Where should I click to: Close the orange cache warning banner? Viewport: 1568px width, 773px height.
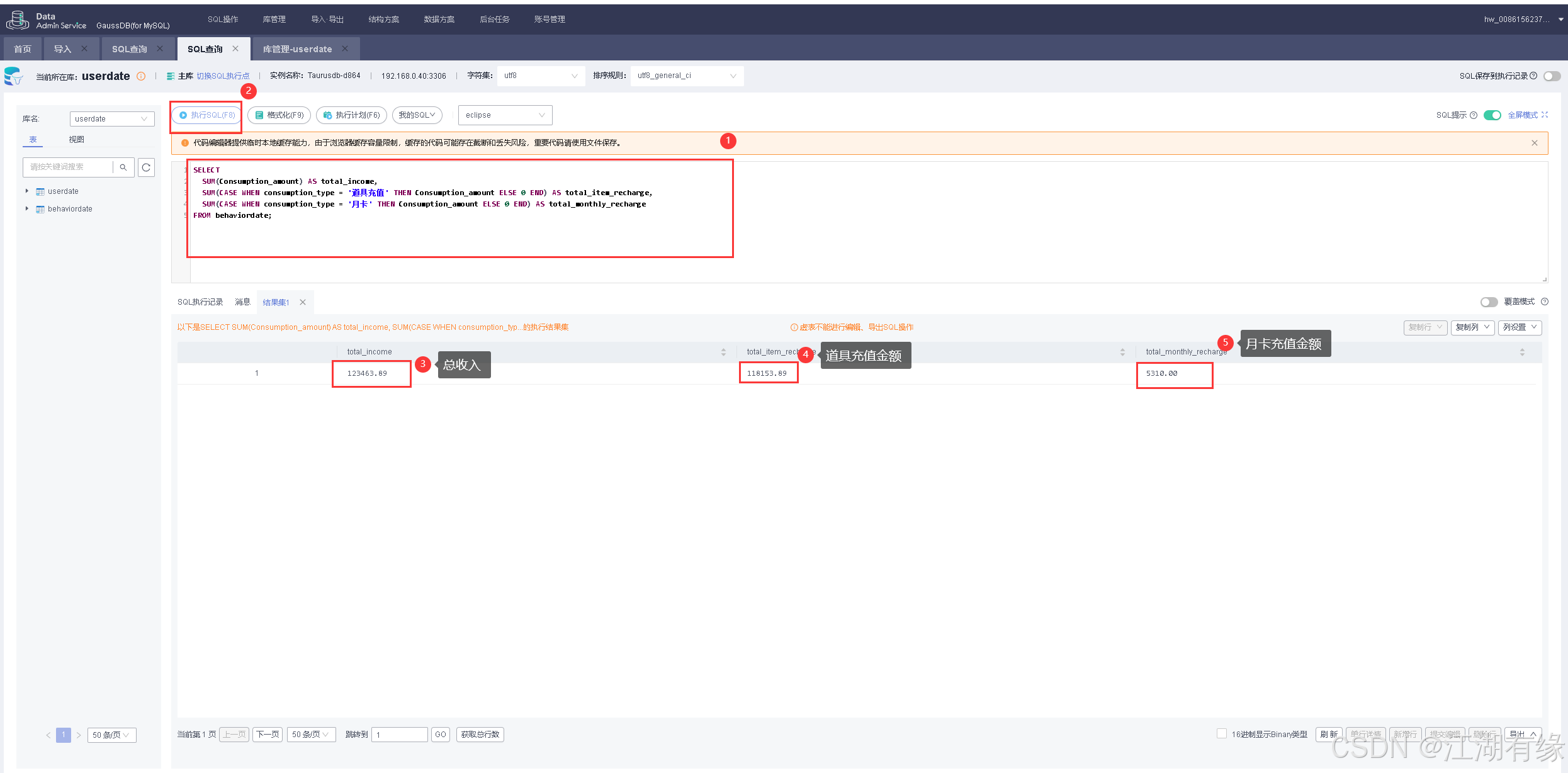point(1534,143)
